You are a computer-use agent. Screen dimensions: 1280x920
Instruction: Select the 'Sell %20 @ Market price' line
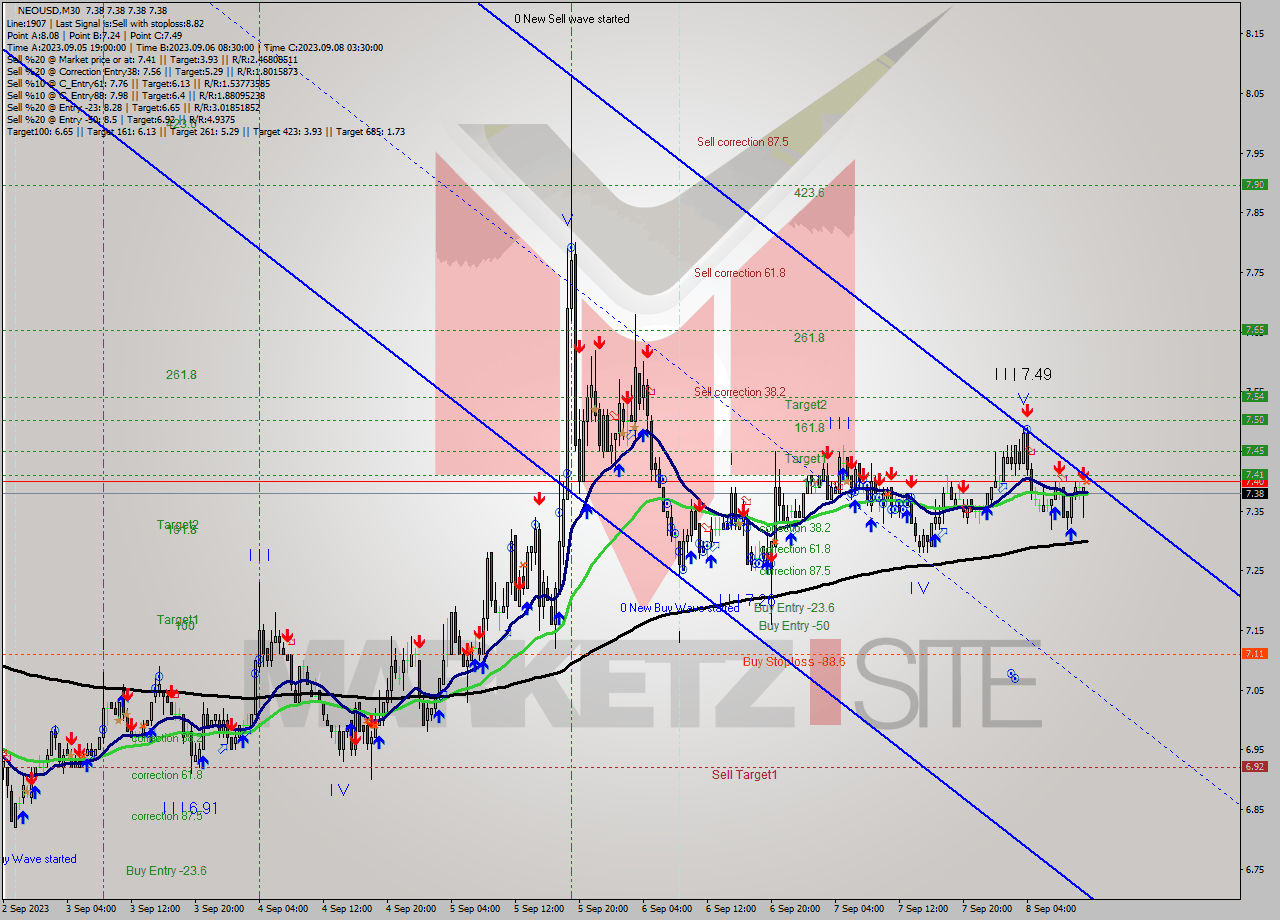[152, 59]
